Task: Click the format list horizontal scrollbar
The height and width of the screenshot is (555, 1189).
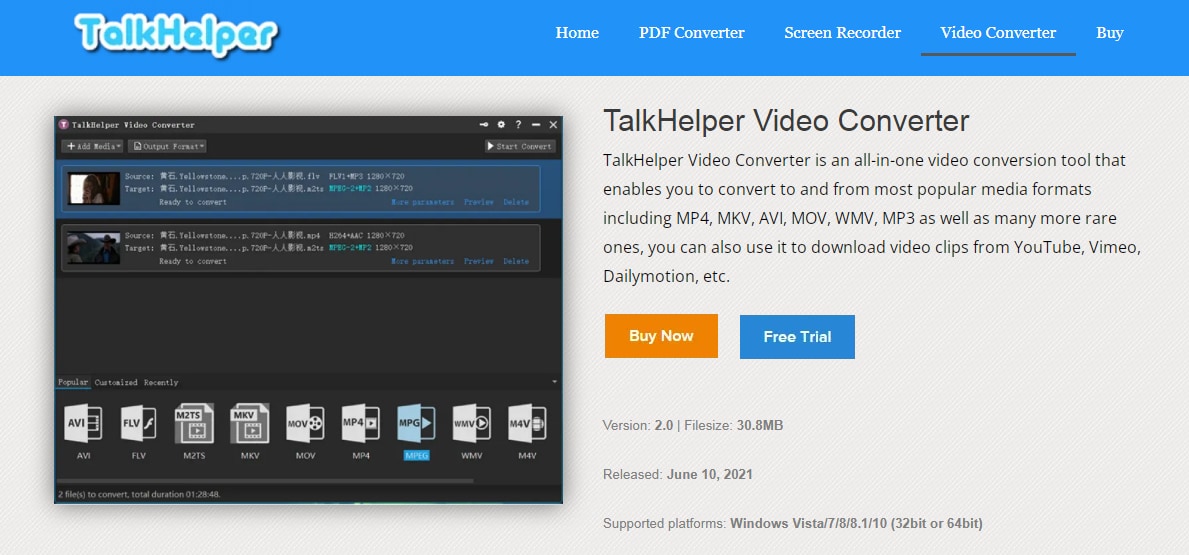Action: click(x=266, y=481)
